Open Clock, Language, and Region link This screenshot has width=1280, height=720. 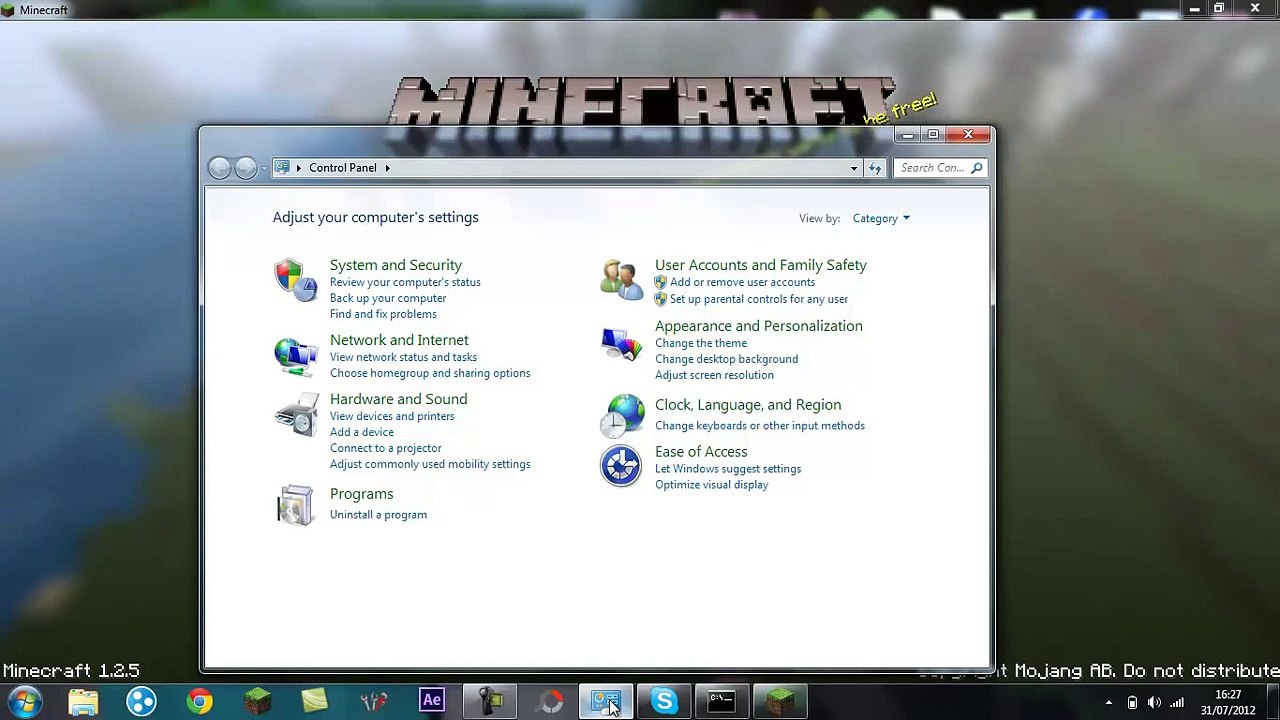[748, 405]
